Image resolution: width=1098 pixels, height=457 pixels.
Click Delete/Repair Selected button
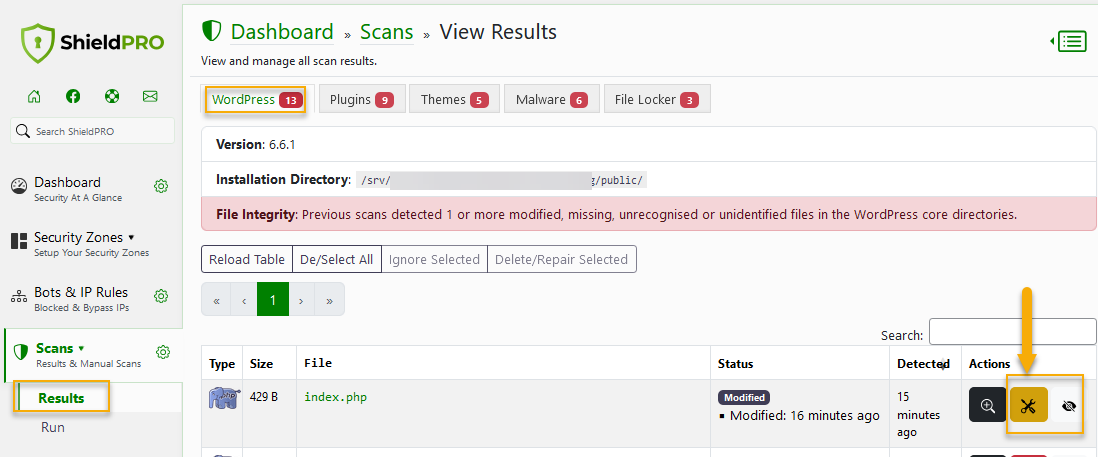click(562, 259)
